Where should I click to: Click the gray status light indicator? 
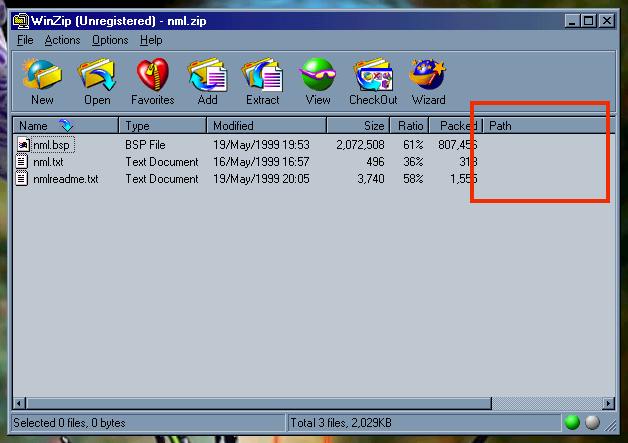click(592, 422)
